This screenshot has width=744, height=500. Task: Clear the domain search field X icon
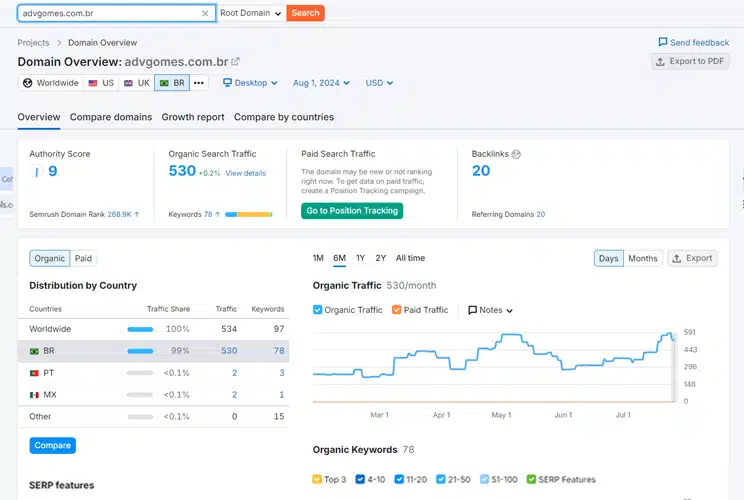pos(205,13)
